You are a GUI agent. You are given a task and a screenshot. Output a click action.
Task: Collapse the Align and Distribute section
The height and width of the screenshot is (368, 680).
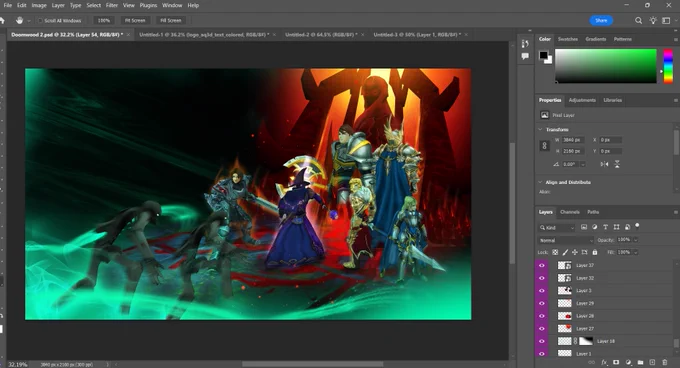click(x=540, y=182)
